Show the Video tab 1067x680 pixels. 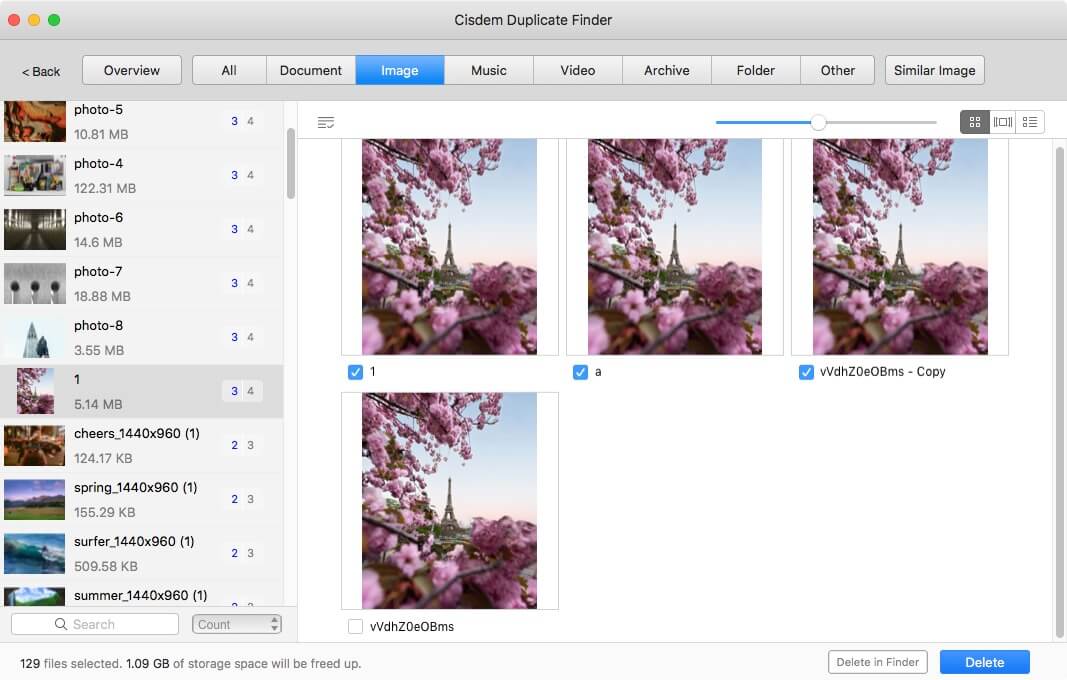pos(578,70)
